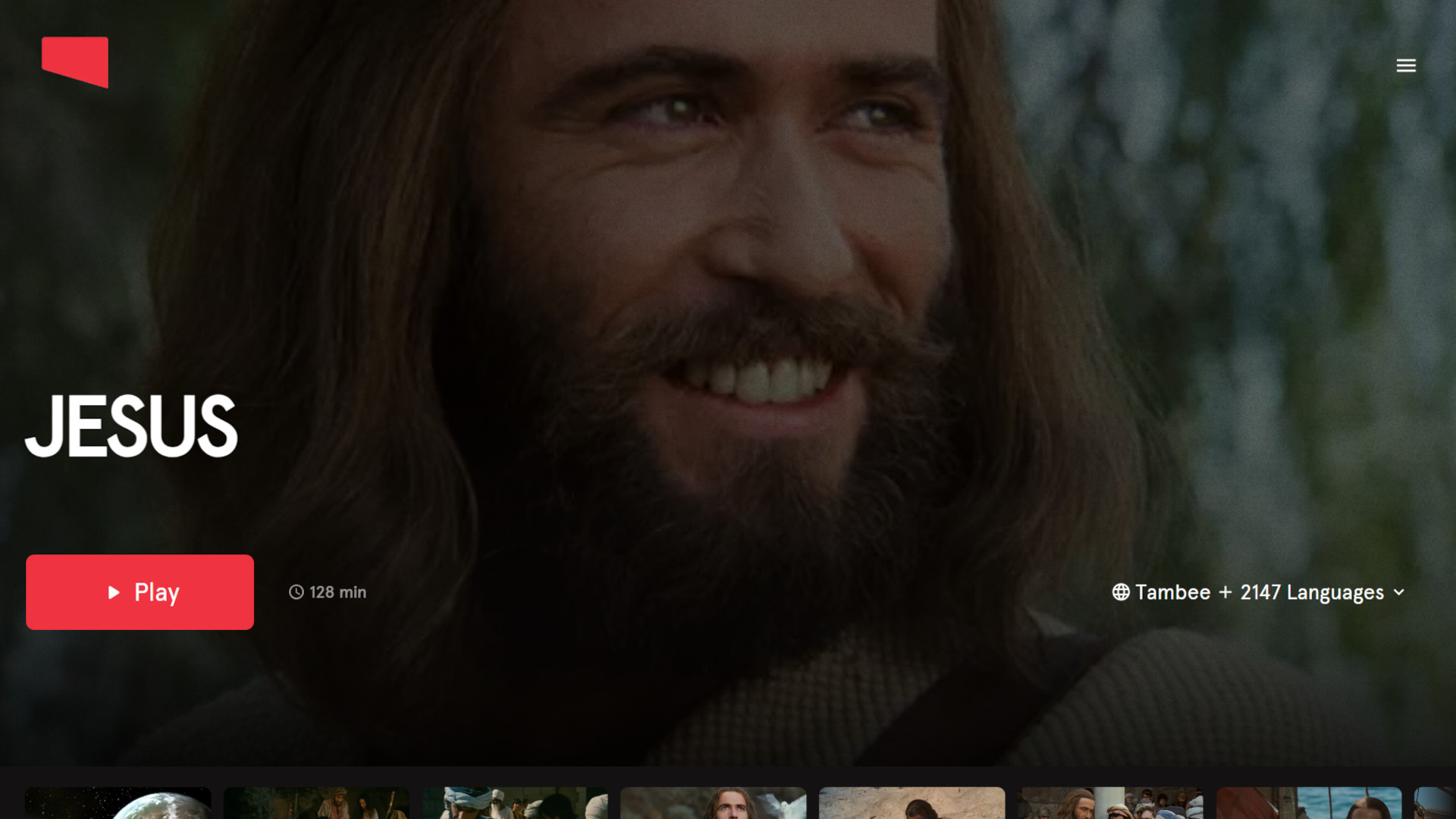Open the chapter thumbnail showing Earth from space
Image resolution: width=1456 pixels, height=819 pixels.
pyautogui.click(x=118, y=803)
